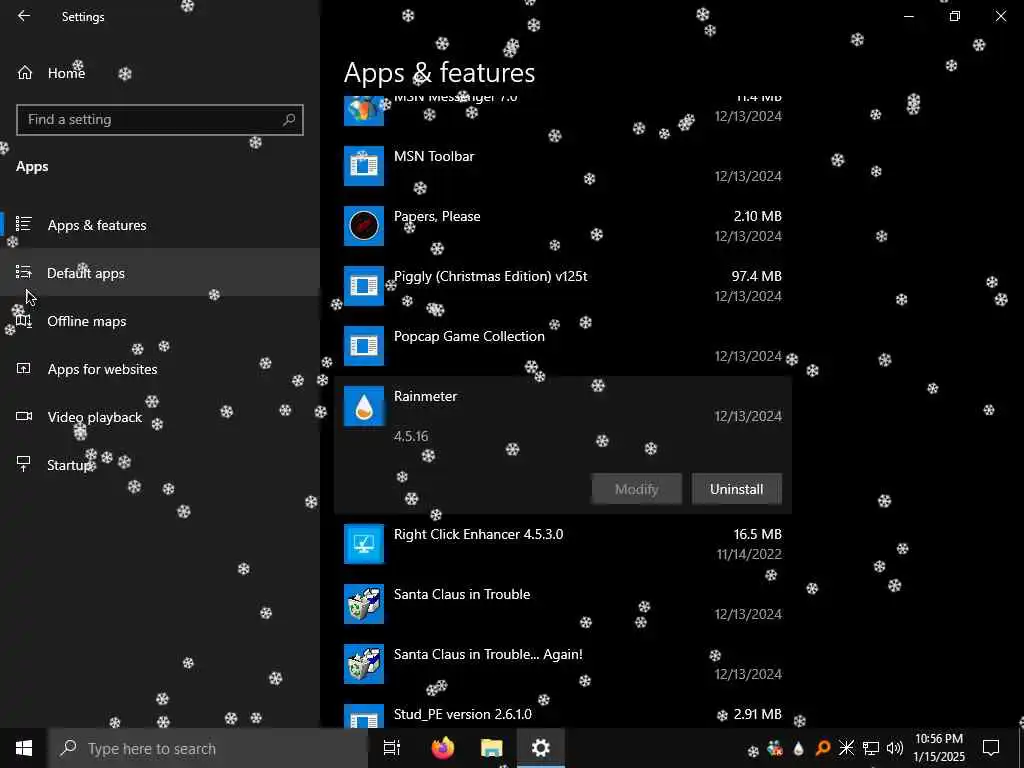1024x768 pixels.
Task: Select the Video playback sidebar icon
Action: (24, 417)
